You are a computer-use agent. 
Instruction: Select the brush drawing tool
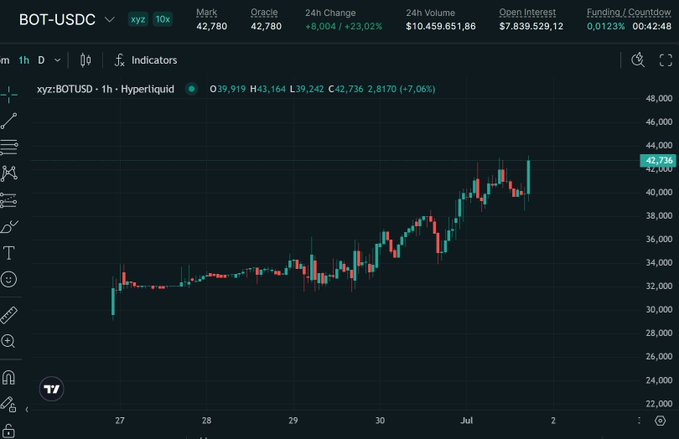(x=9, y=226)
